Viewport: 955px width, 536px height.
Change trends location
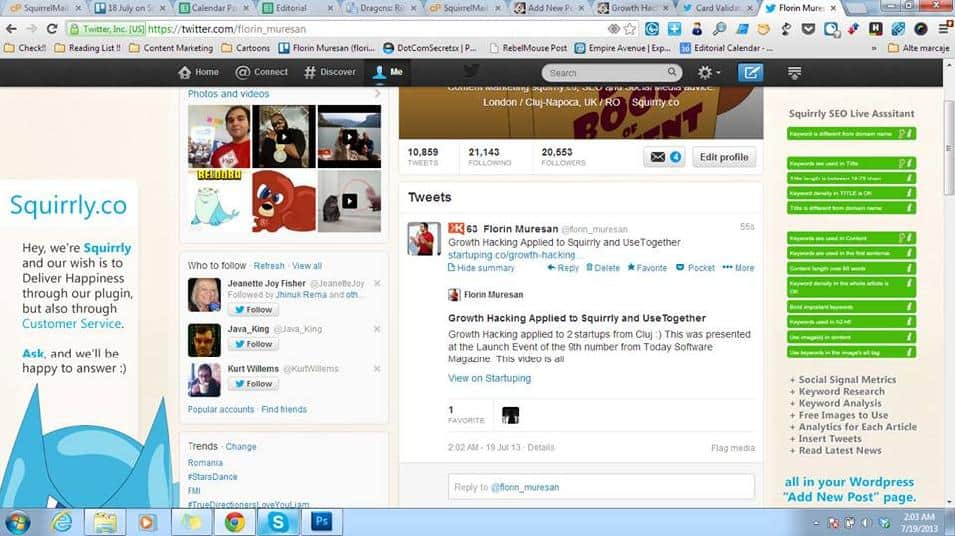[241, 446]
